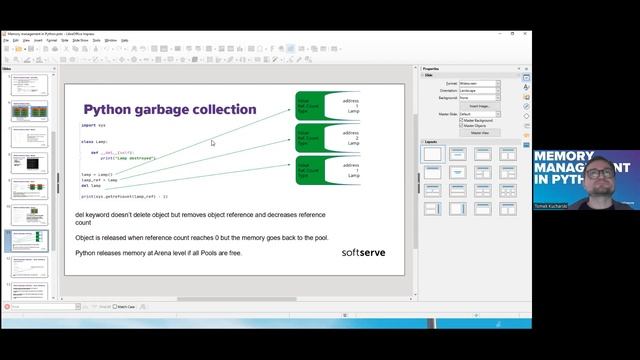Screen dimensions: 640x360
Task: Open the Gallery deck in sidebar
Action: [x=526, y=97]
